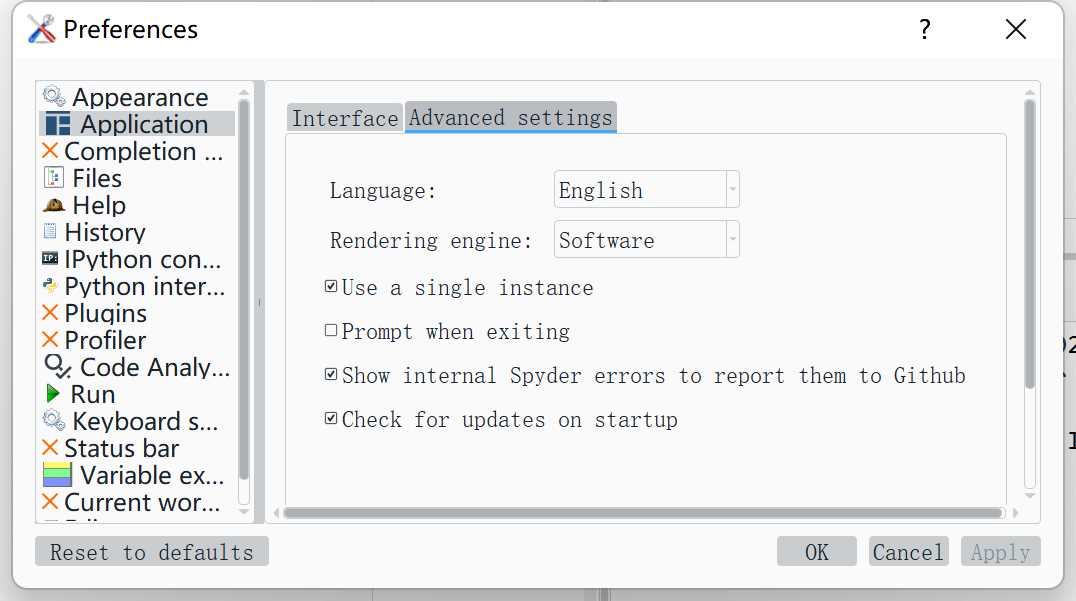Switch to the Interface tab
Viewport: 1076px width, 601px height.
(x=344, y=117)
